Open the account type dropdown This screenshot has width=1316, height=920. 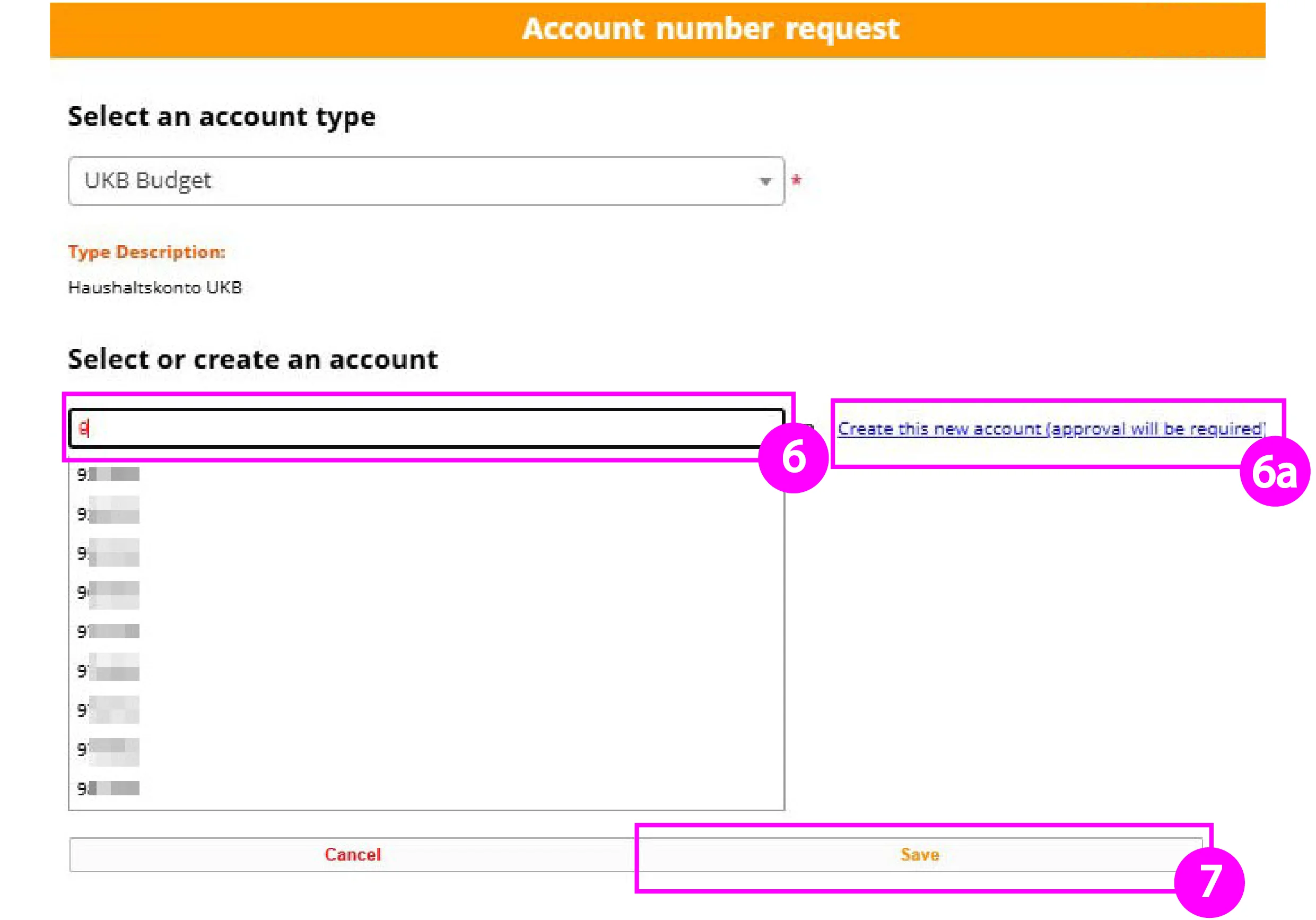427,180
